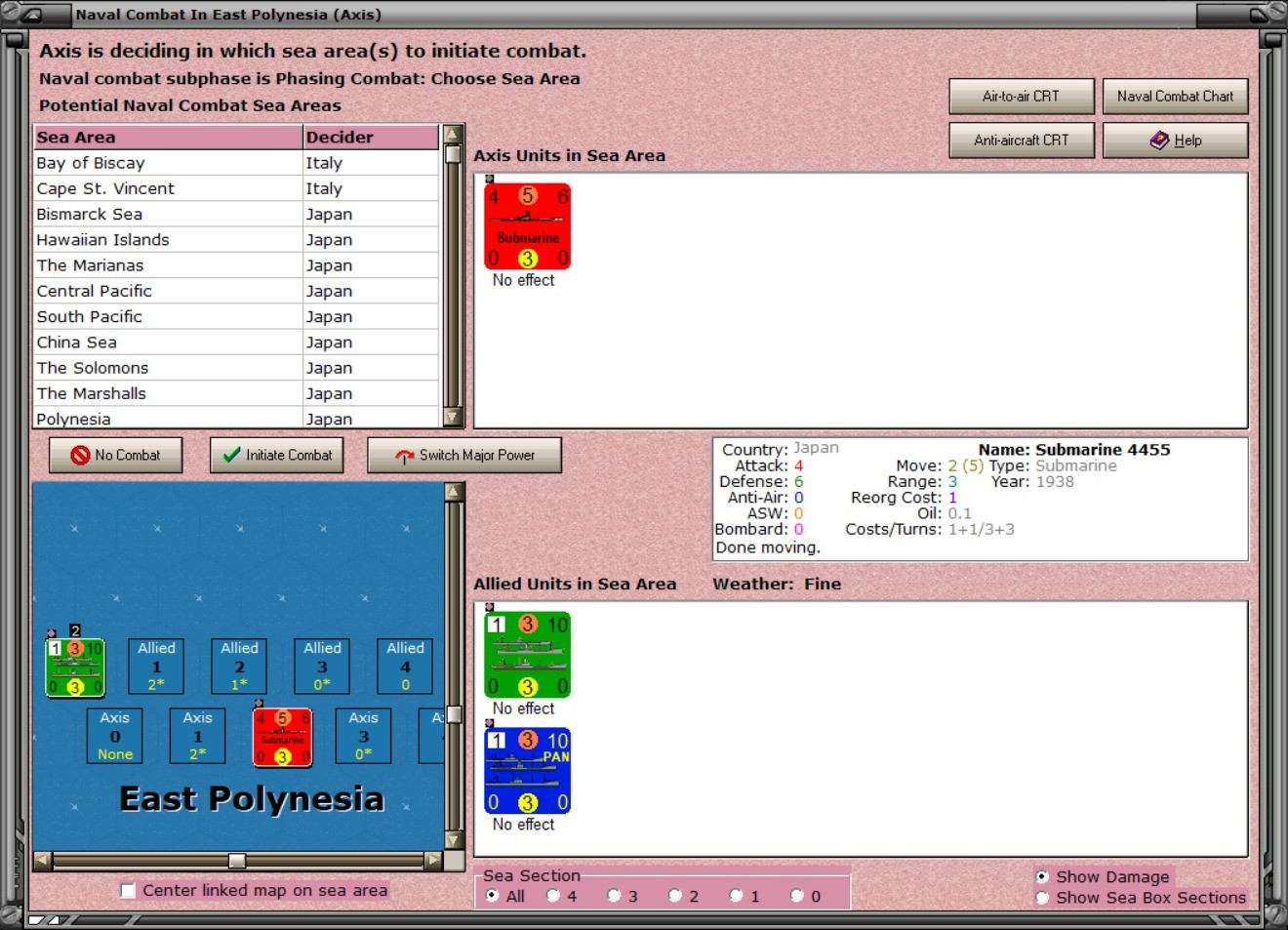Select The Marshalls row
This screenshot has width=1288, height=930.
(x=236, y=393)
